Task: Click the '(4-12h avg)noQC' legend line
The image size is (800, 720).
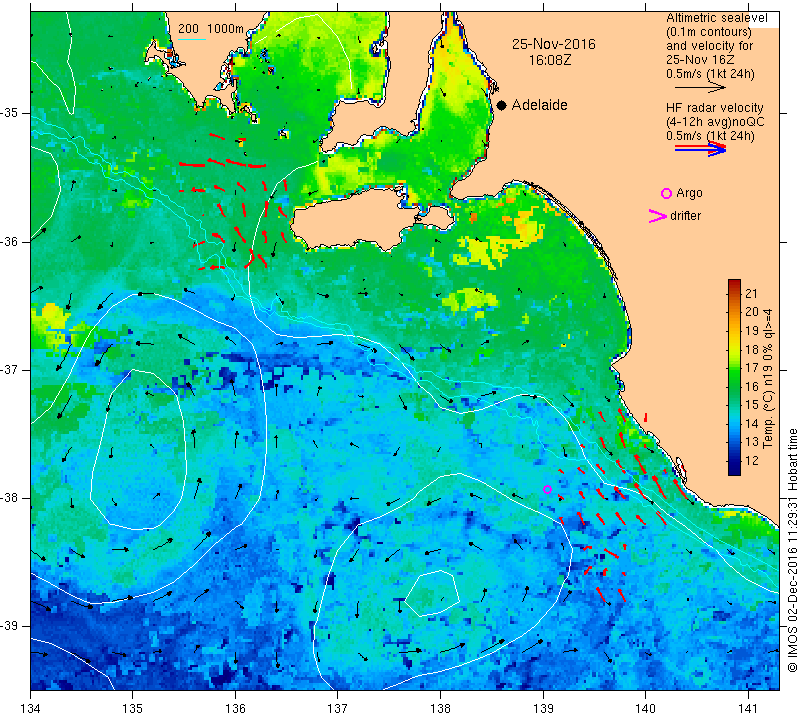Action: point(715,122)
